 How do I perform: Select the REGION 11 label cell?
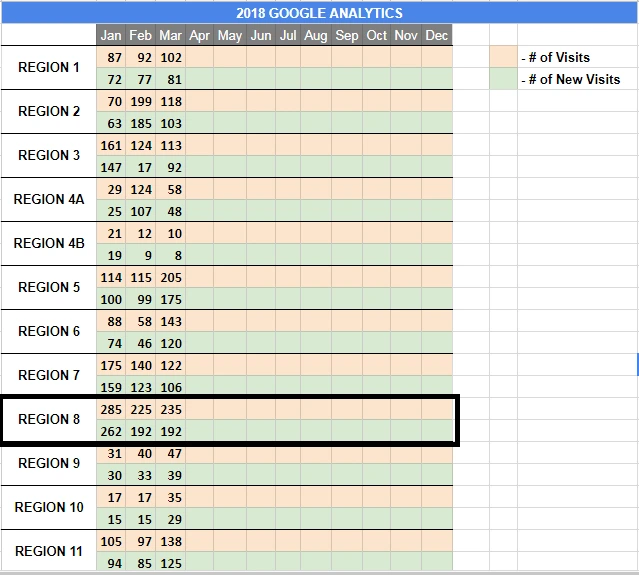coord(49,551)
